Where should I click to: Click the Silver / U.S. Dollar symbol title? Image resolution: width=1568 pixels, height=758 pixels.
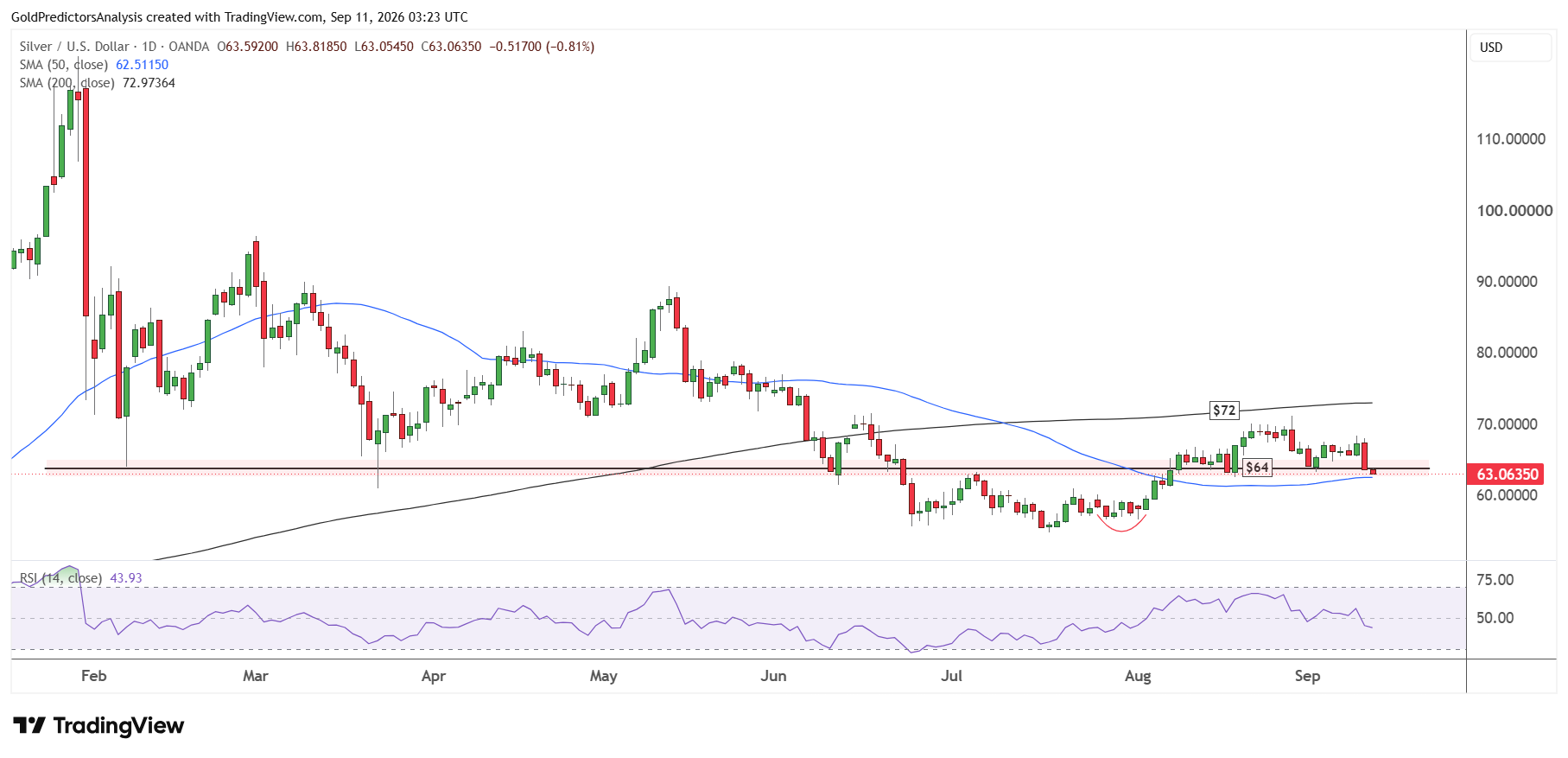click(74, 47)
